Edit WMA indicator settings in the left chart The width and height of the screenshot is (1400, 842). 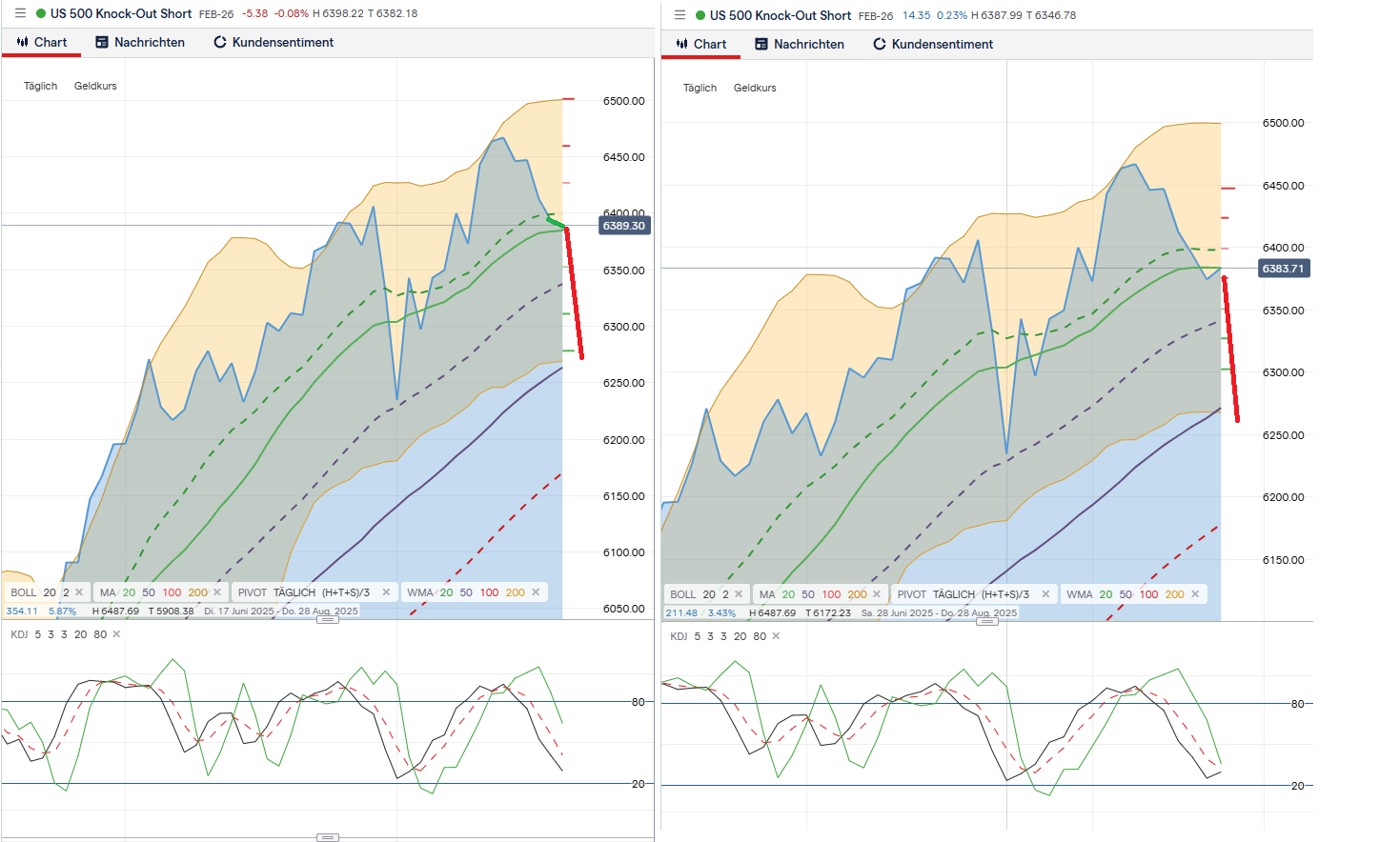coord(419,592)
